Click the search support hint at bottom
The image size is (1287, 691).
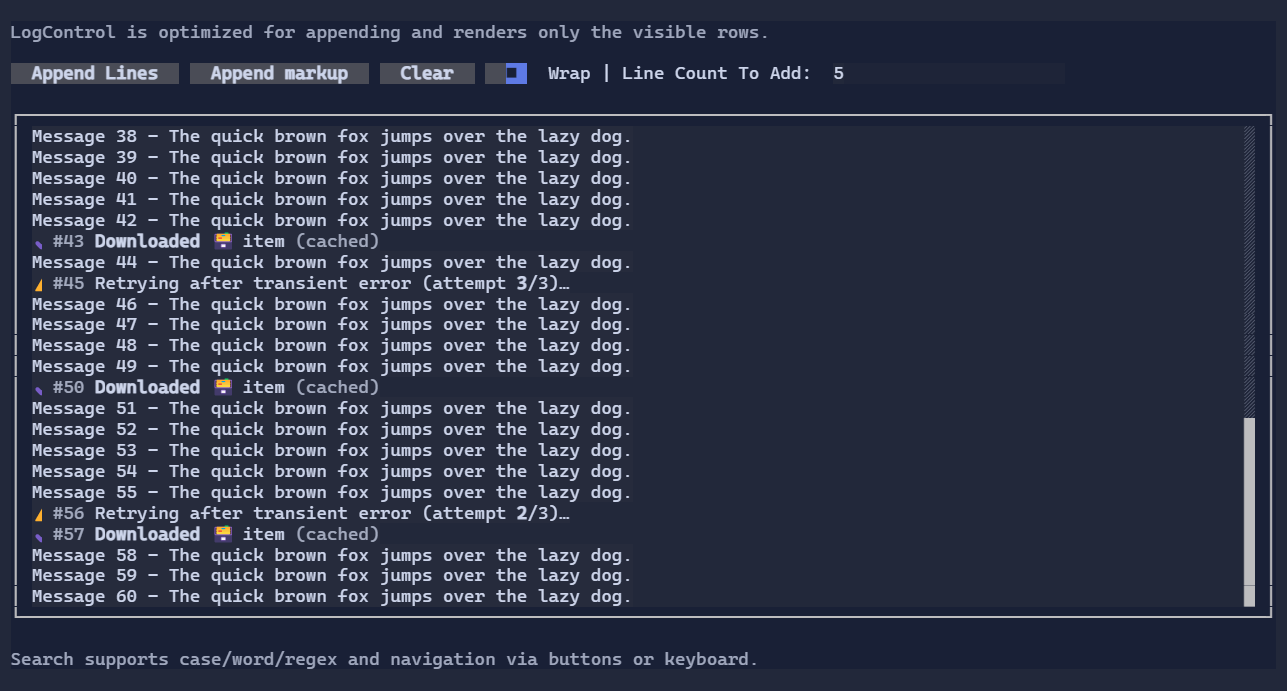coord(384,659)
